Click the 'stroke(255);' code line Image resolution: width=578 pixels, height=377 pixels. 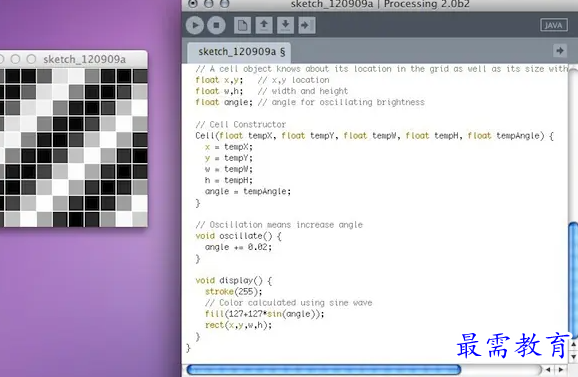click(234, 292)
